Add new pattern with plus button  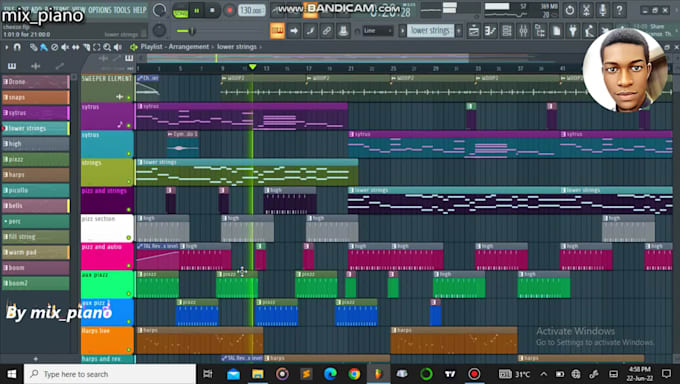(x=459, y=31)
